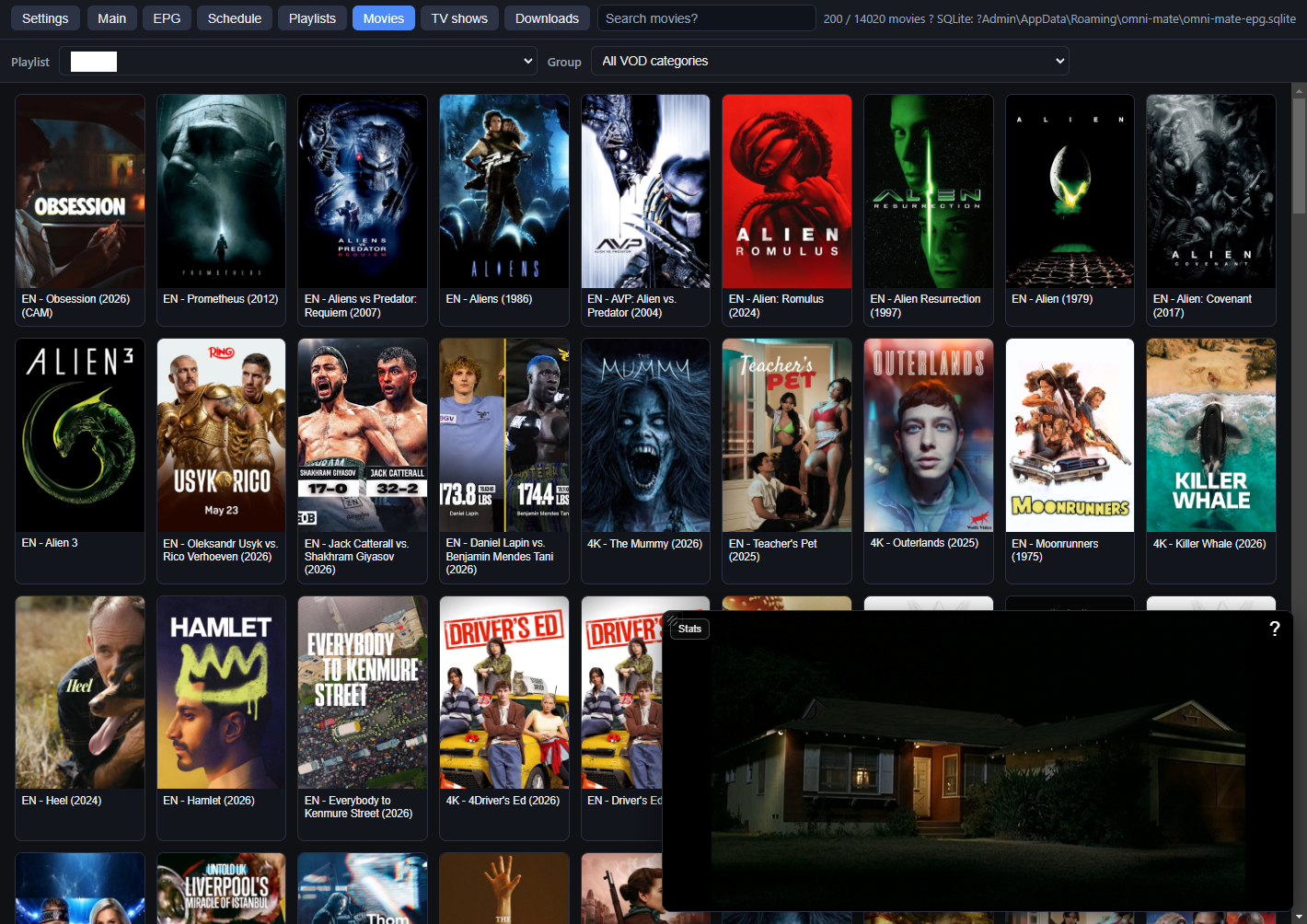Viewport: 1307px width, 924px height.
Task: Click the player window drag handle icon
Action: (x=672, y=620)
